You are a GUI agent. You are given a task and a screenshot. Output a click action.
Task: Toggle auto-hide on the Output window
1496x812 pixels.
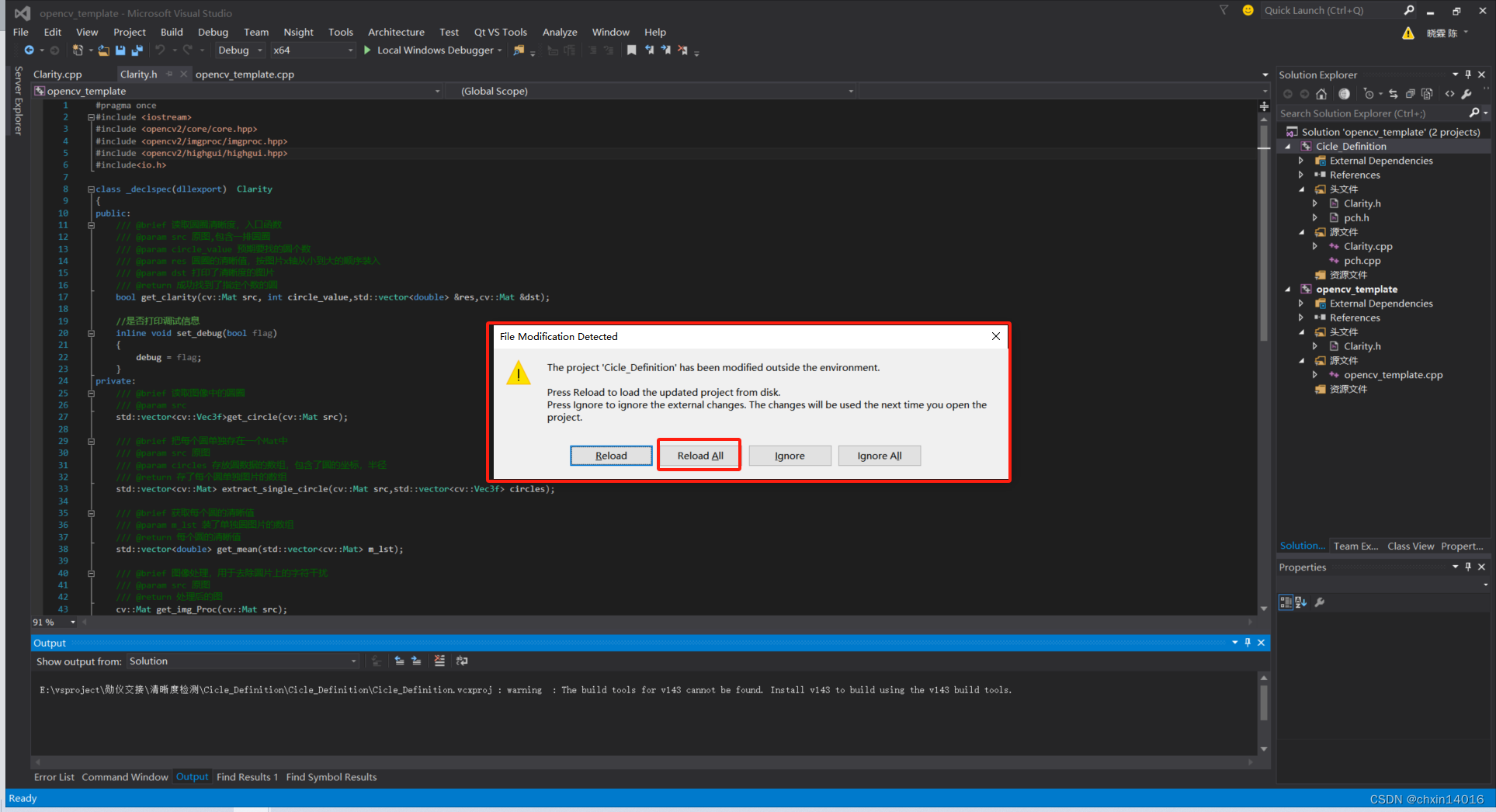click(1248, 642)
